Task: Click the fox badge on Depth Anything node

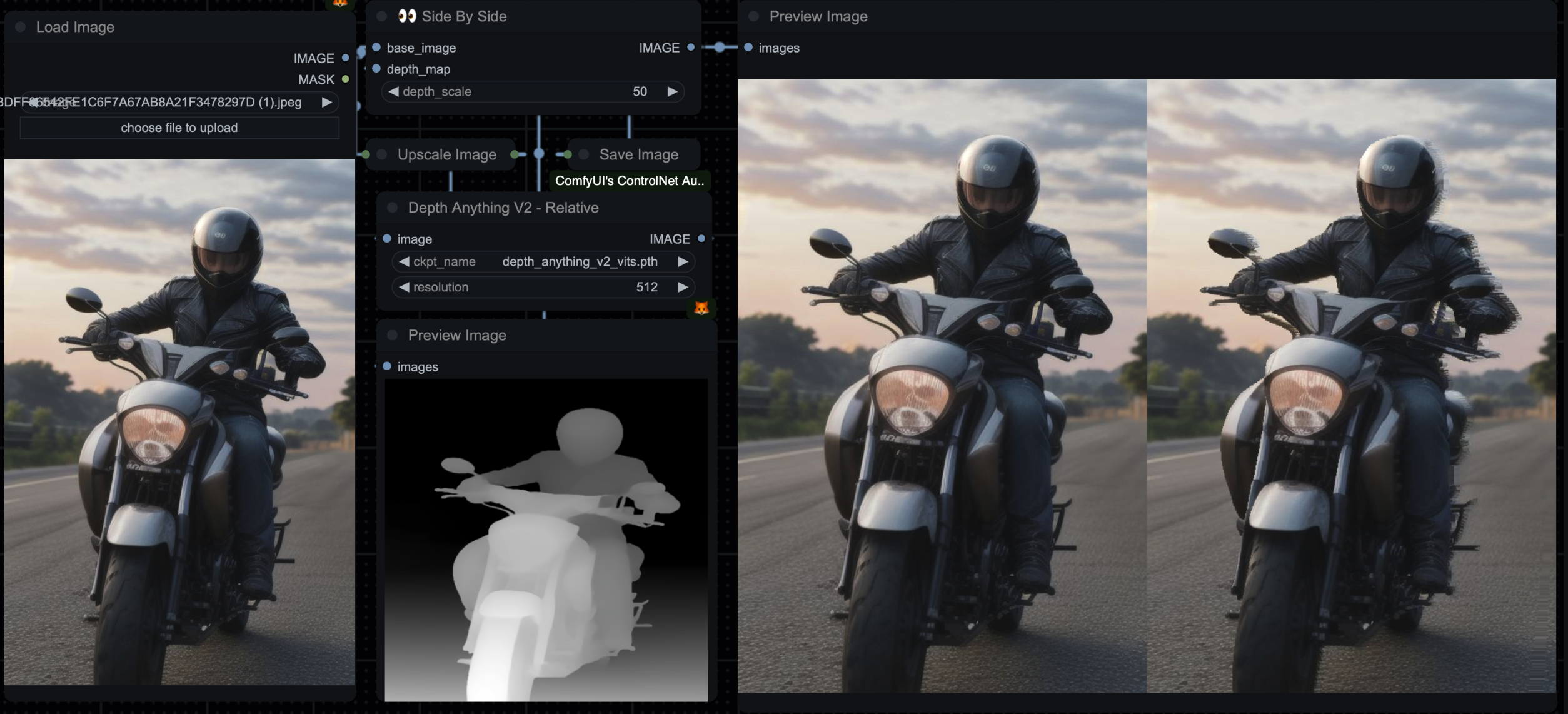Action: (701, 308)
